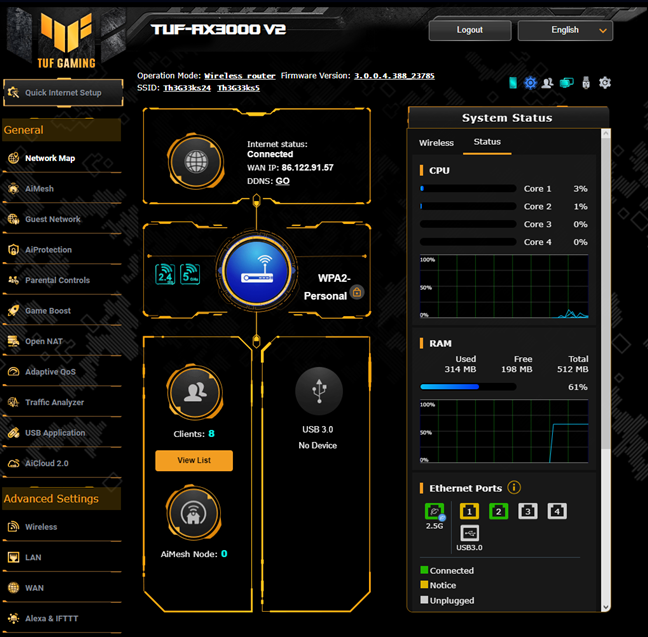Viewport: 648px width, 637px height.
Task: Click the View List button
Action: [194, 460]
